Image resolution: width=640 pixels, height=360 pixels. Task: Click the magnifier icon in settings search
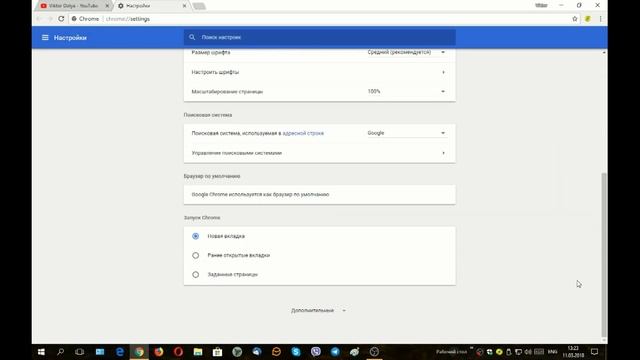pos(192,37)
